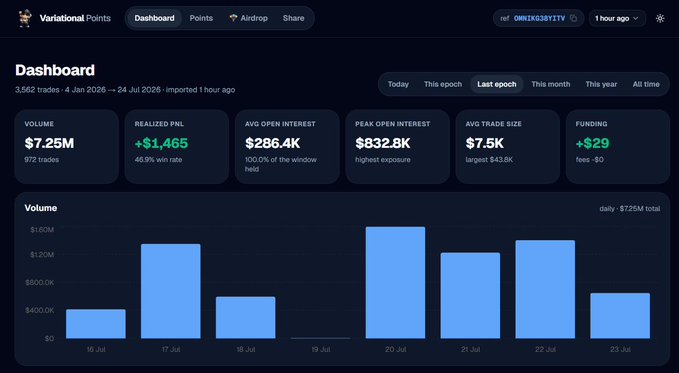Click the 19 Jul axis label
This screenshot has height=373, width=679.
(x=320, y=349)
